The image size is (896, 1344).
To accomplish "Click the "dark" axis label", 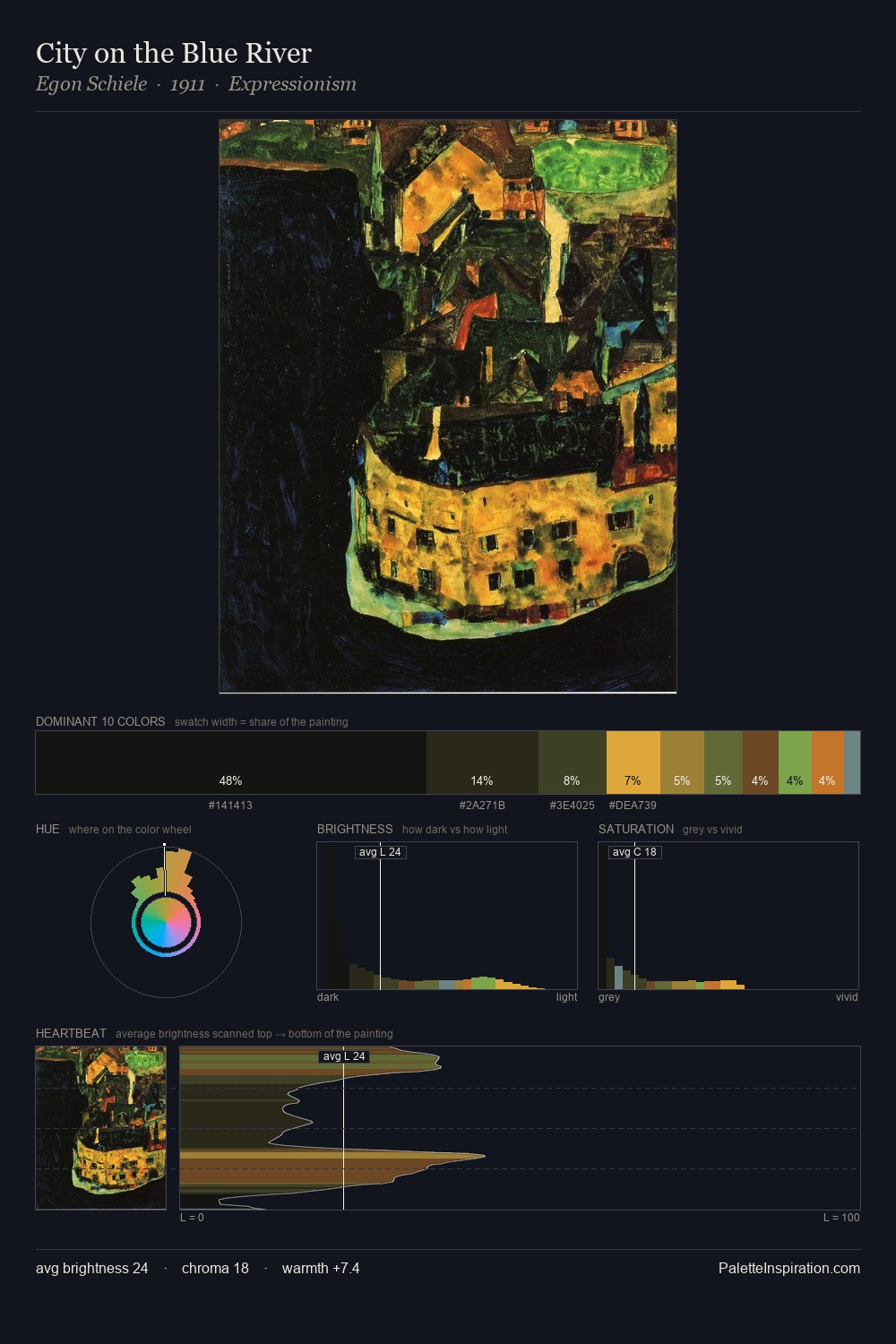I will coord(328,997).
